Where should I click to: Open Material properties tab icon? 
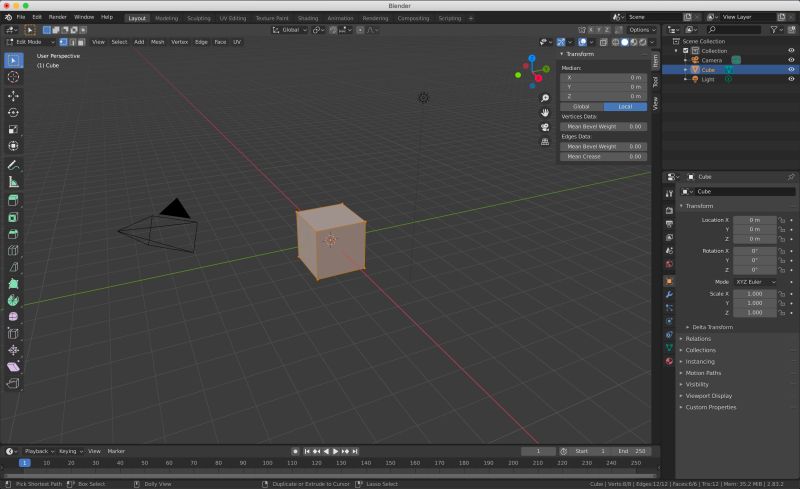(x=669, y=361)
